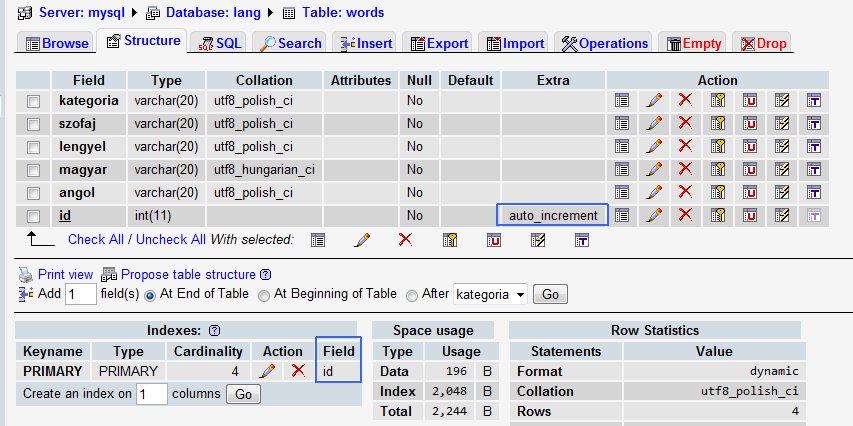Click Go button next to Add fields
853x426 pixels.
pos(550,294)
